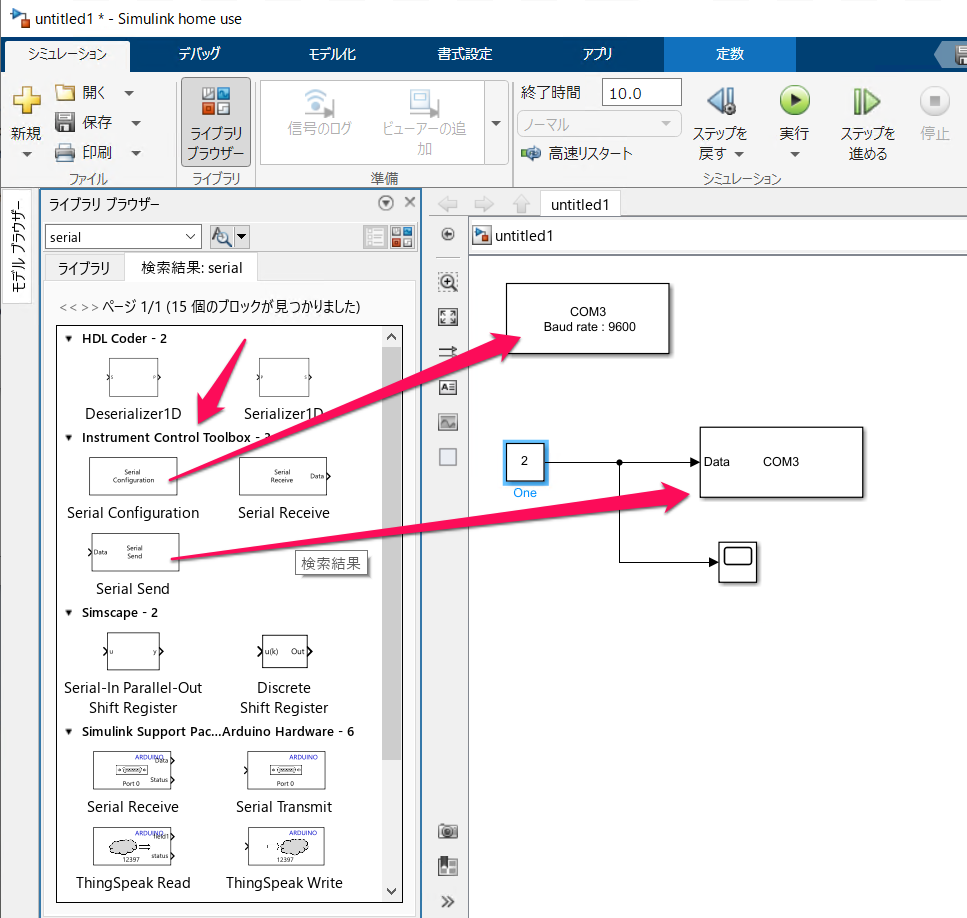Open the ノーマル simulation mode dropdown
The width and height of the screenshot is (967, 918).
(x=599, y=124)
